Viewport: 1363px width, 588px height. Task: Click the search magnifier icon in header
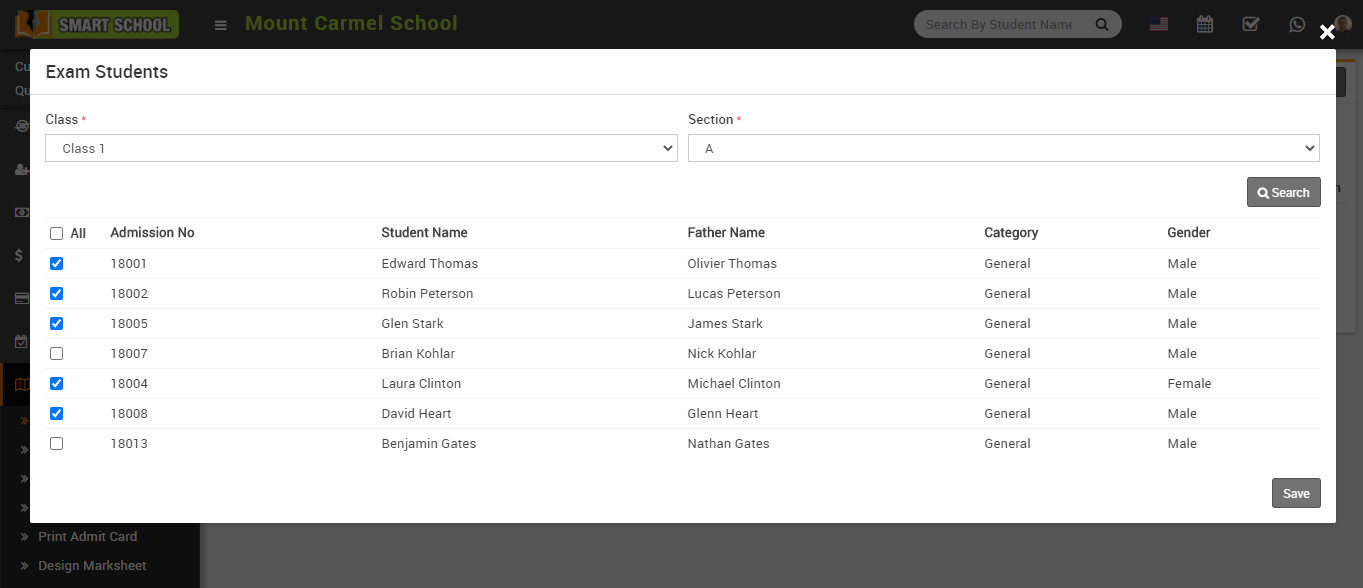tap(1102, 25)
